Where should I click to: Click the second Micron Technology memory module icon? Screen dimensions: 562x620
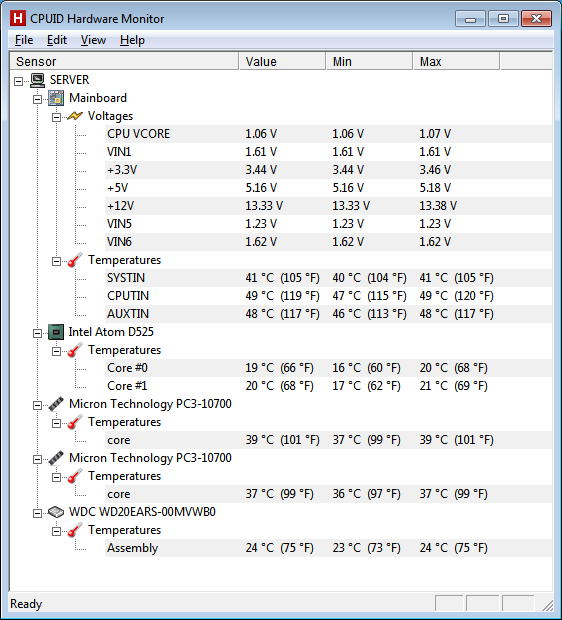56,458
